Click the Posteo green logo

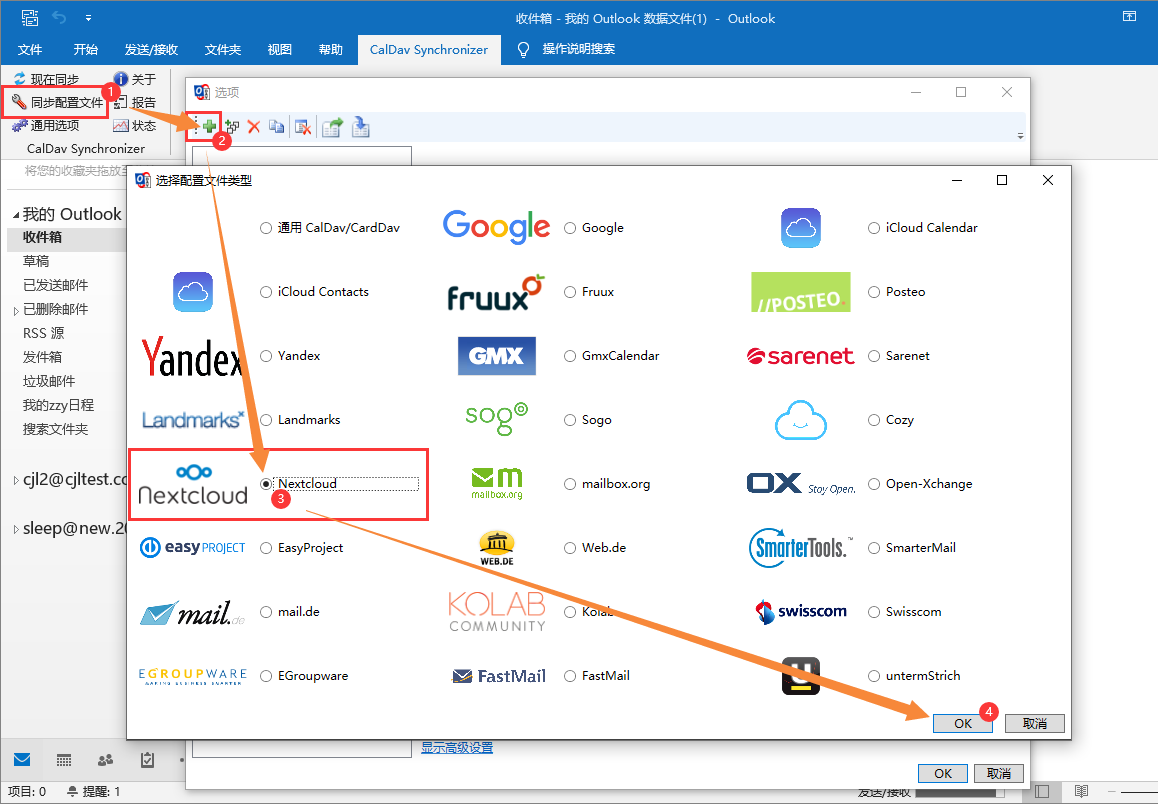[x=801, y=292]
